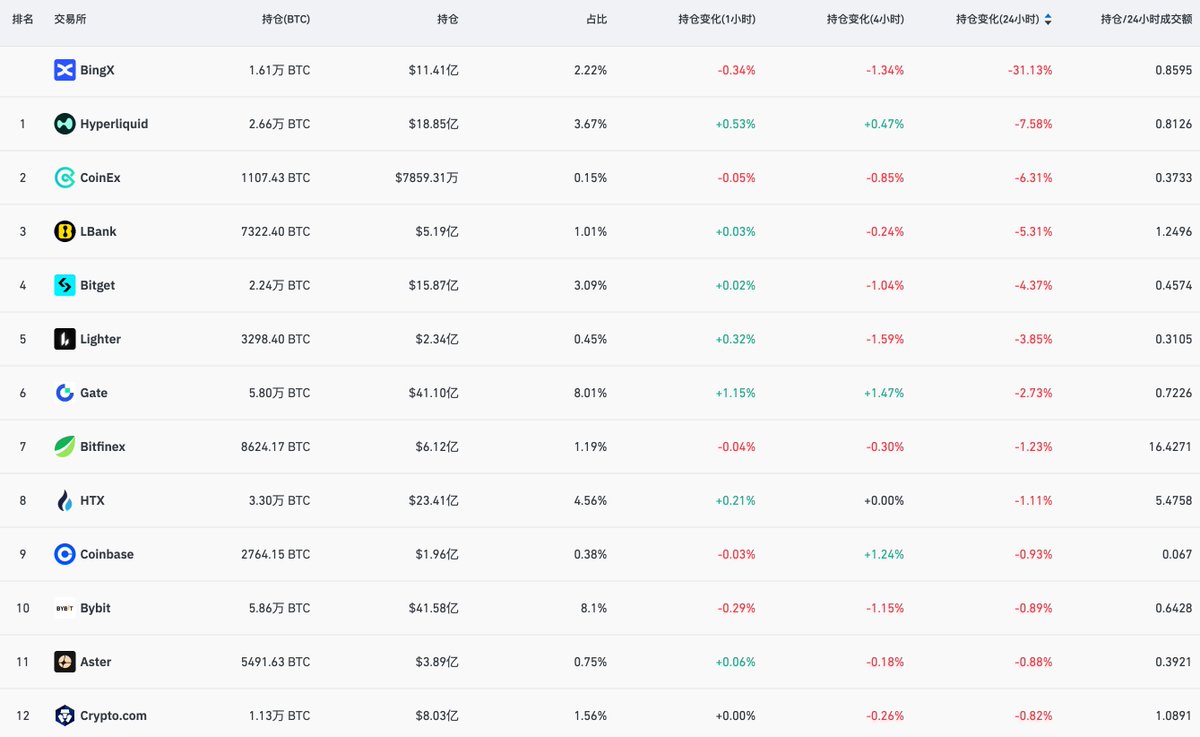Open the LBank exchange name link
The image size is (1200, 737).
point(98,231)
